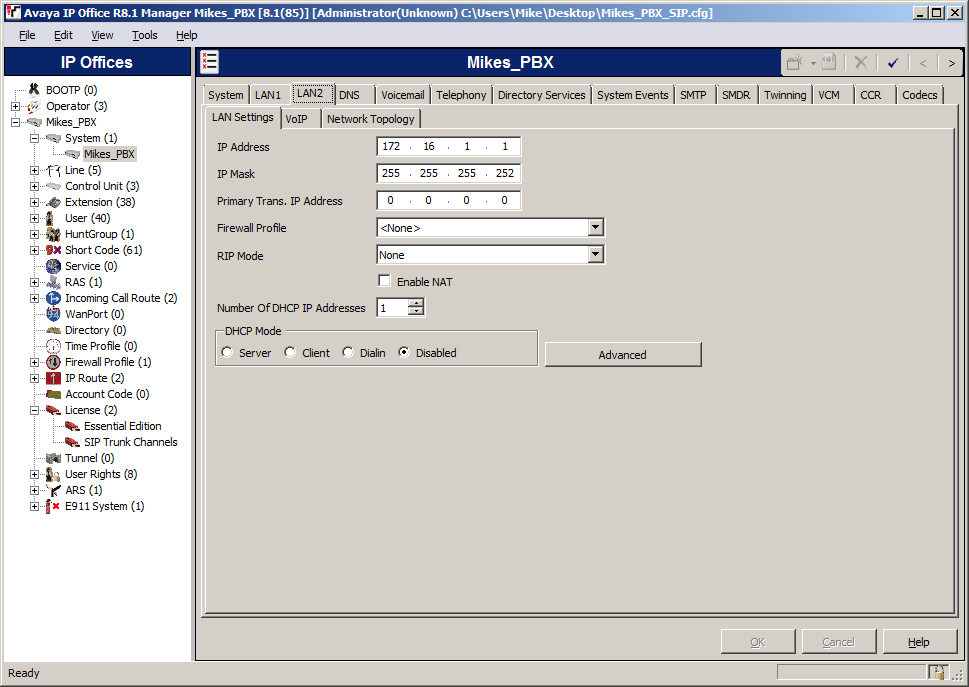The width and height of the screenshot is (969, 687).
Task: Click the Control Unit node icon
Action: pos(54,187)
